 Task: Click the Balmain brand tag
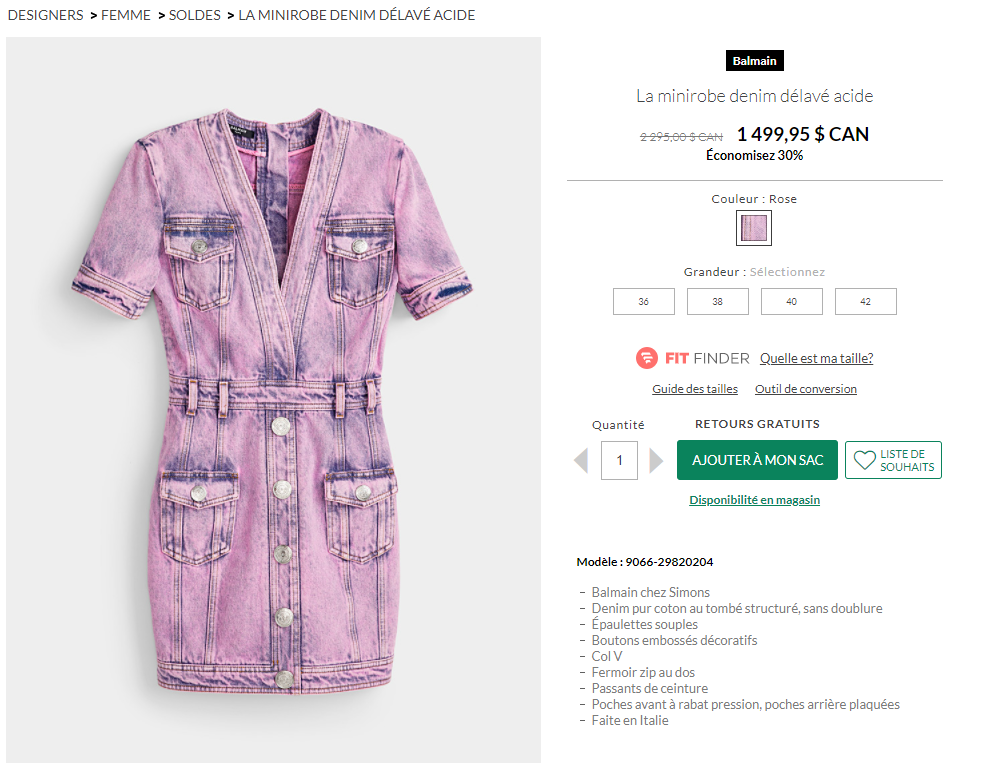pyautogui.click(x=755, y=61)
